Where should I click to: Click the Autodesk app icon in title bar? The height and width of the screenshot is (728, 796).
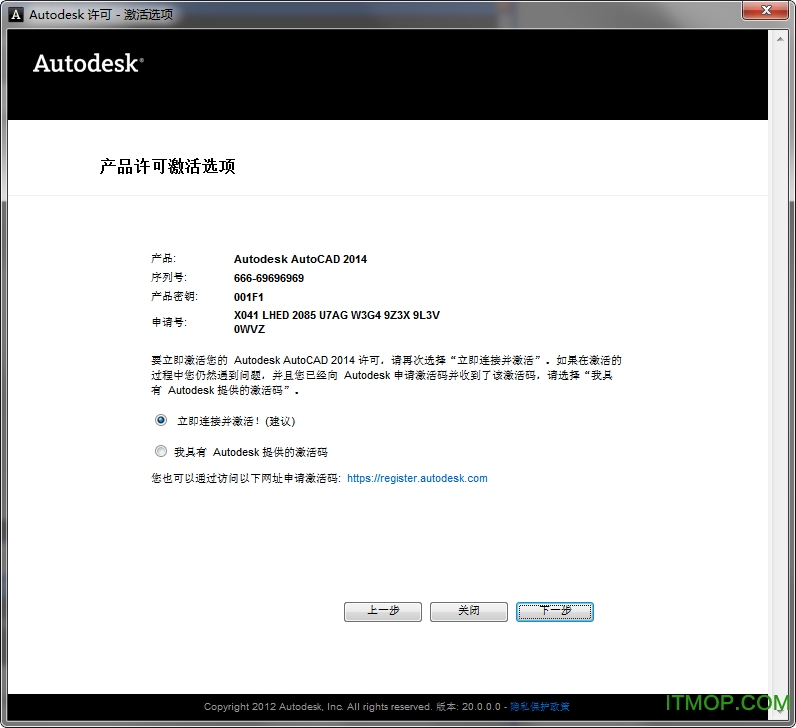tap(16, 14)
